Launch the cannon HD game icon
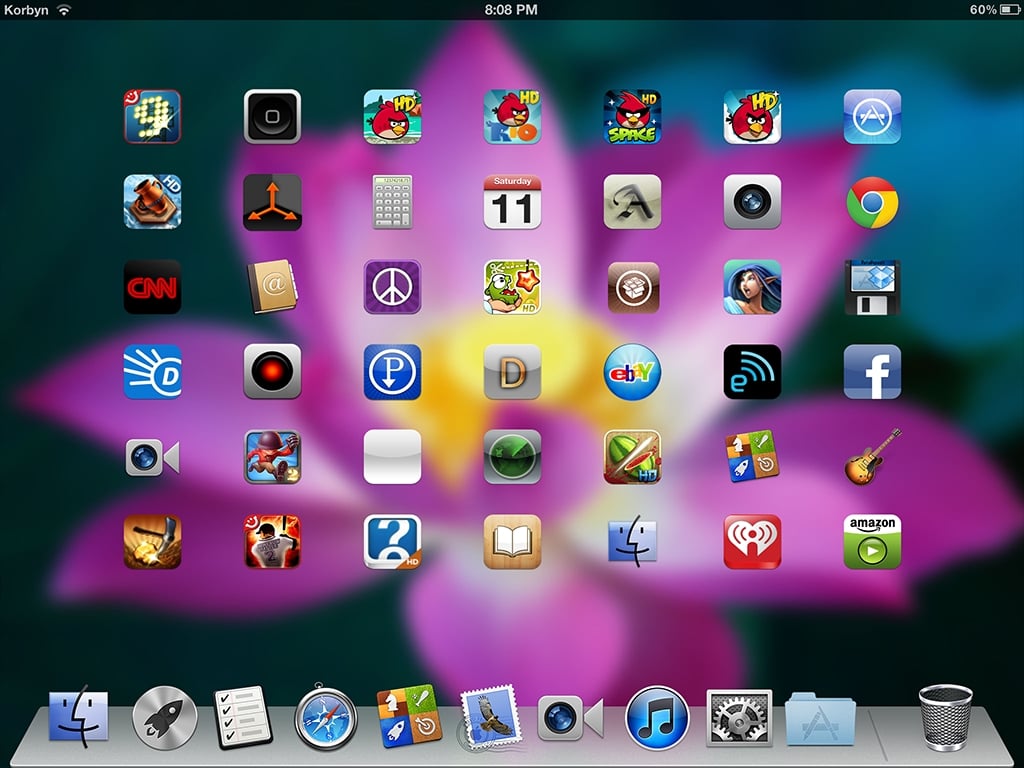Image resolution: width=1024 pixels, height=768 pixels. click(x=152, y=202)
